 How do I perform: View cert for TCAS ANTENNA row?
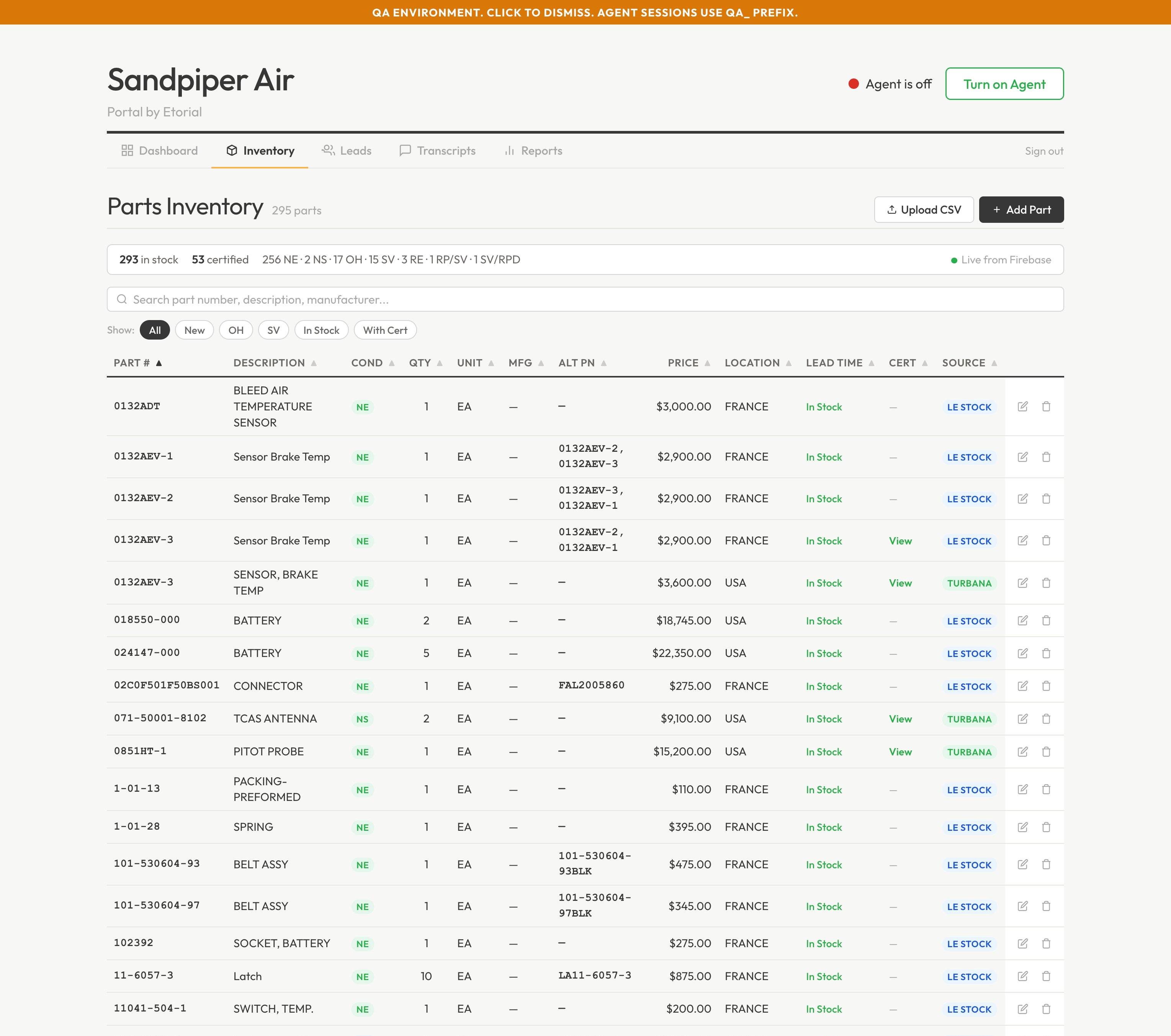tap(900, 719)
